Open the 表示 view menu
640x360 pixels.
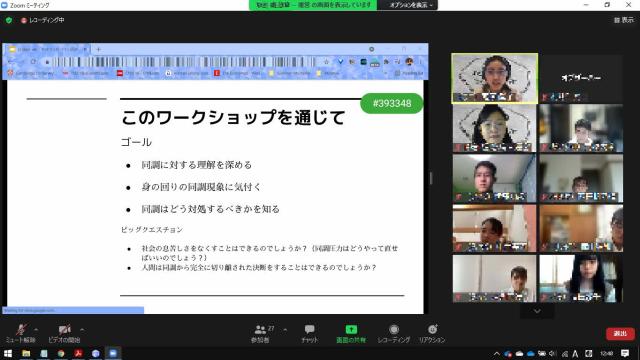click(x=624, y=20)
